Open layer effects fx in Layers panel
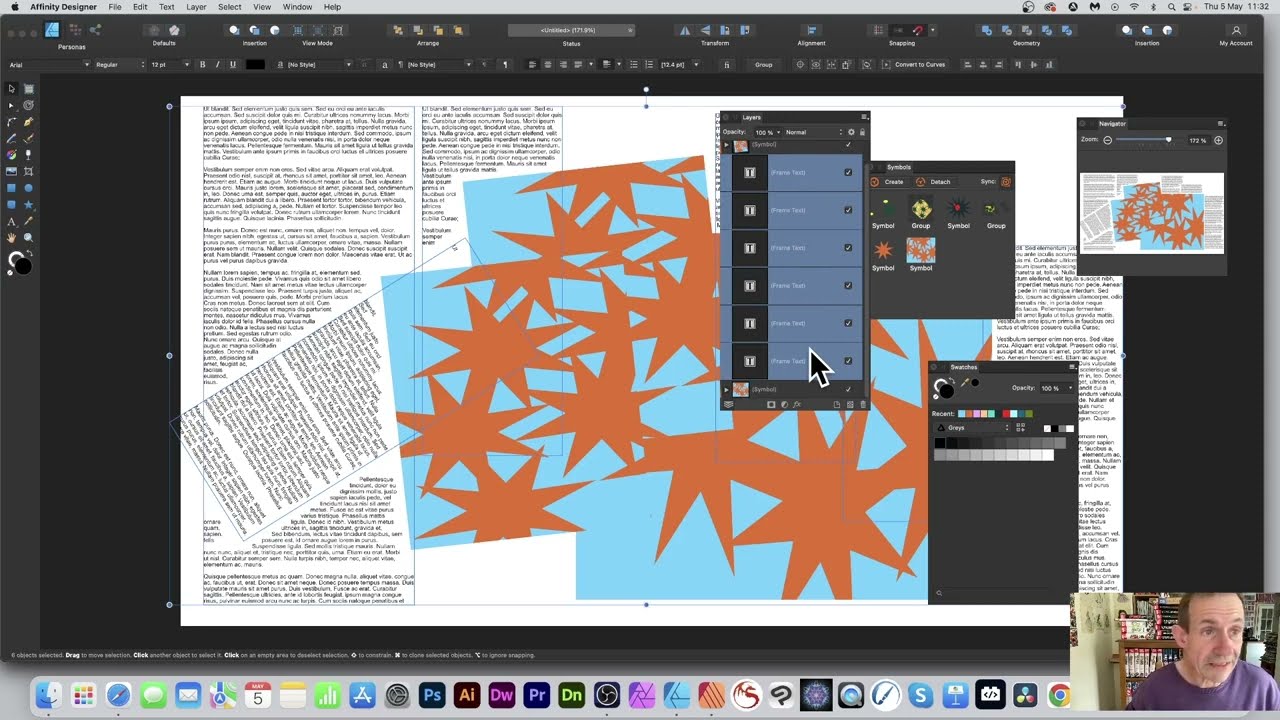This screenshot has height=720, width=1280. coord(797,404)
